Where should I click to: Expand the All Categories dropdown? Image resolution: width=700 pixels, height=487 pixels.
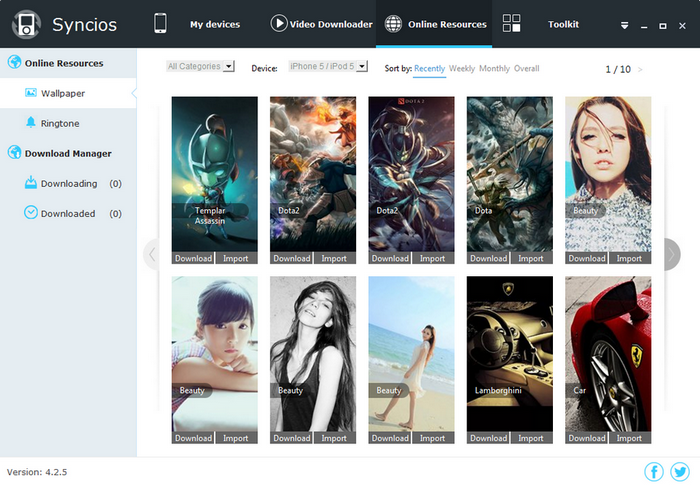[x=200, y=67]
